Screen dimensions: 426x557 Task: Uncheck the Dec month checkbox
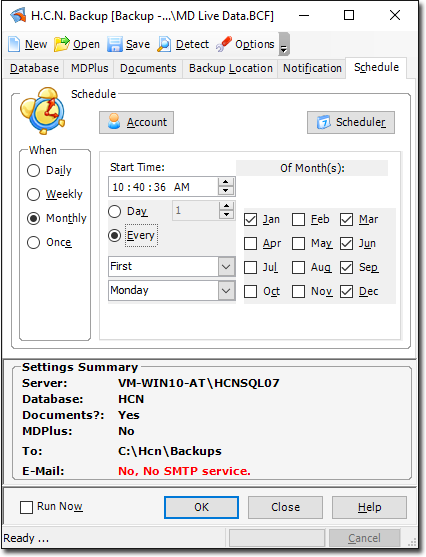[346, 292]
